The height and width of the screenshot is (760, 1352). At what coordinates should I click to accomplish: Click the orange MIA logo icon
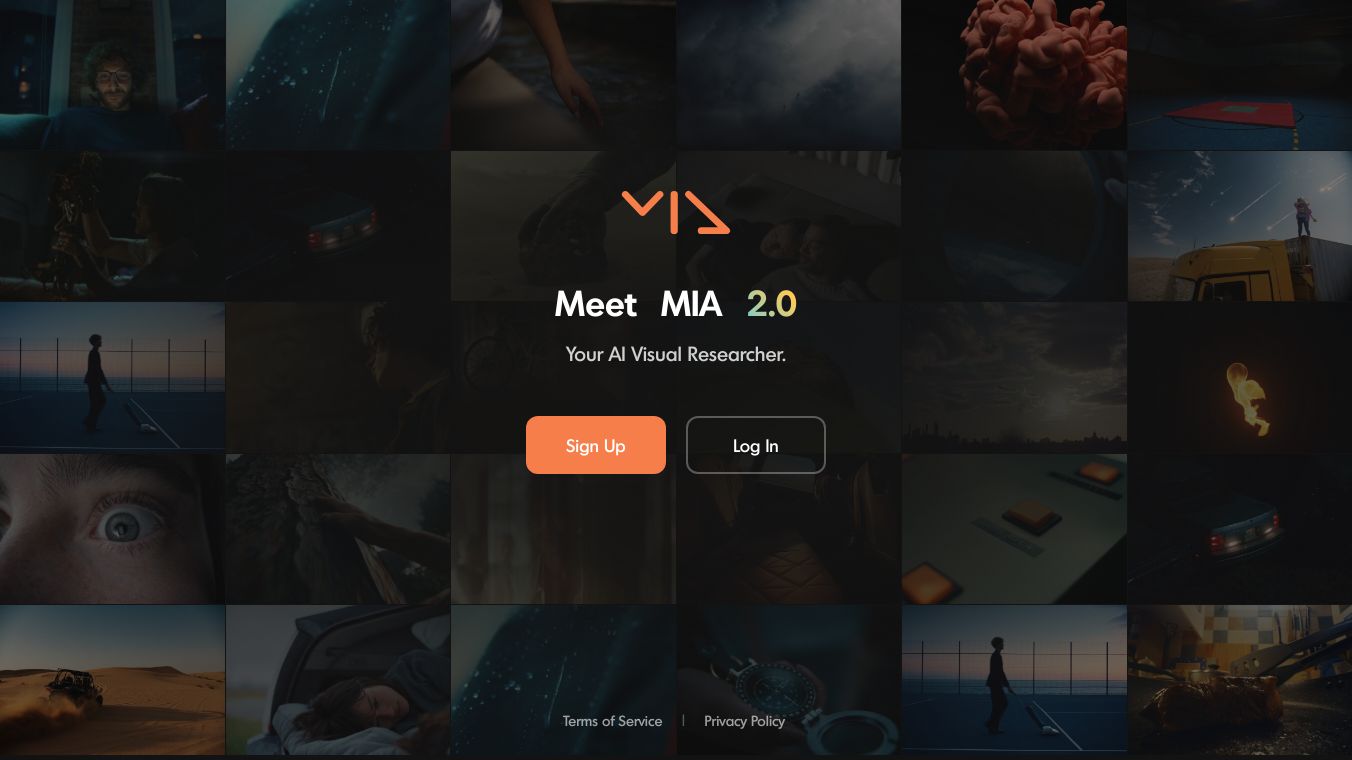(x=675, y=212)
